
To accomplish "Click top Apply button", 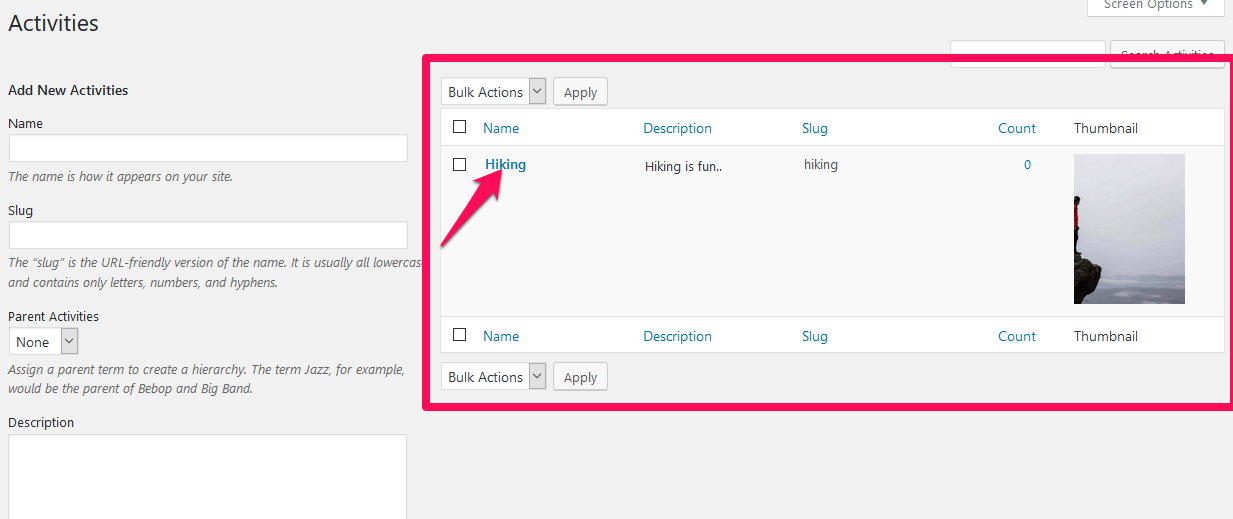I will tap(580, 92).
